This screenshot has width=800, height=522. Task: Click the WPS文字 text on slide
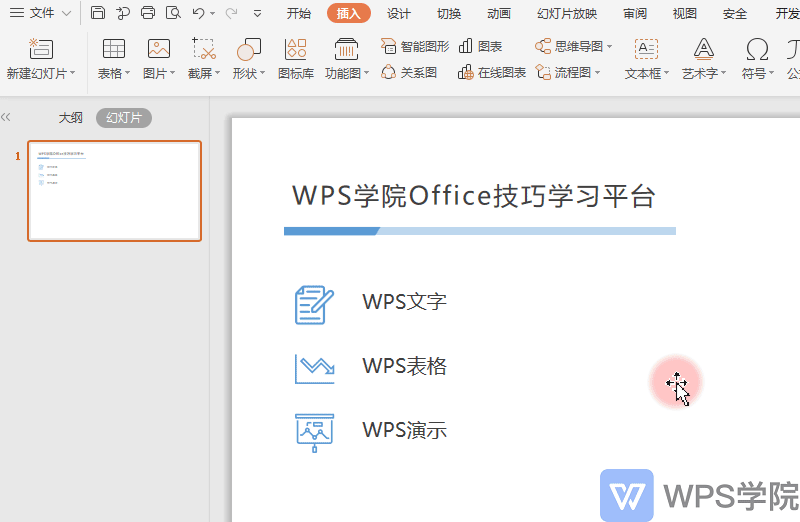(x=405, y=302)
